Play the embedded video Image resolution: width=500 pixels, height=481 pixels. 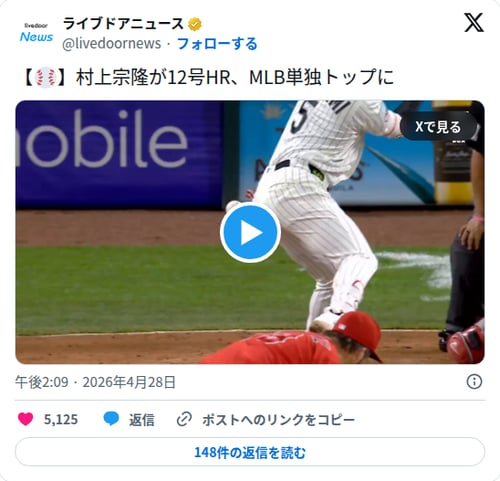coord(250,232)
